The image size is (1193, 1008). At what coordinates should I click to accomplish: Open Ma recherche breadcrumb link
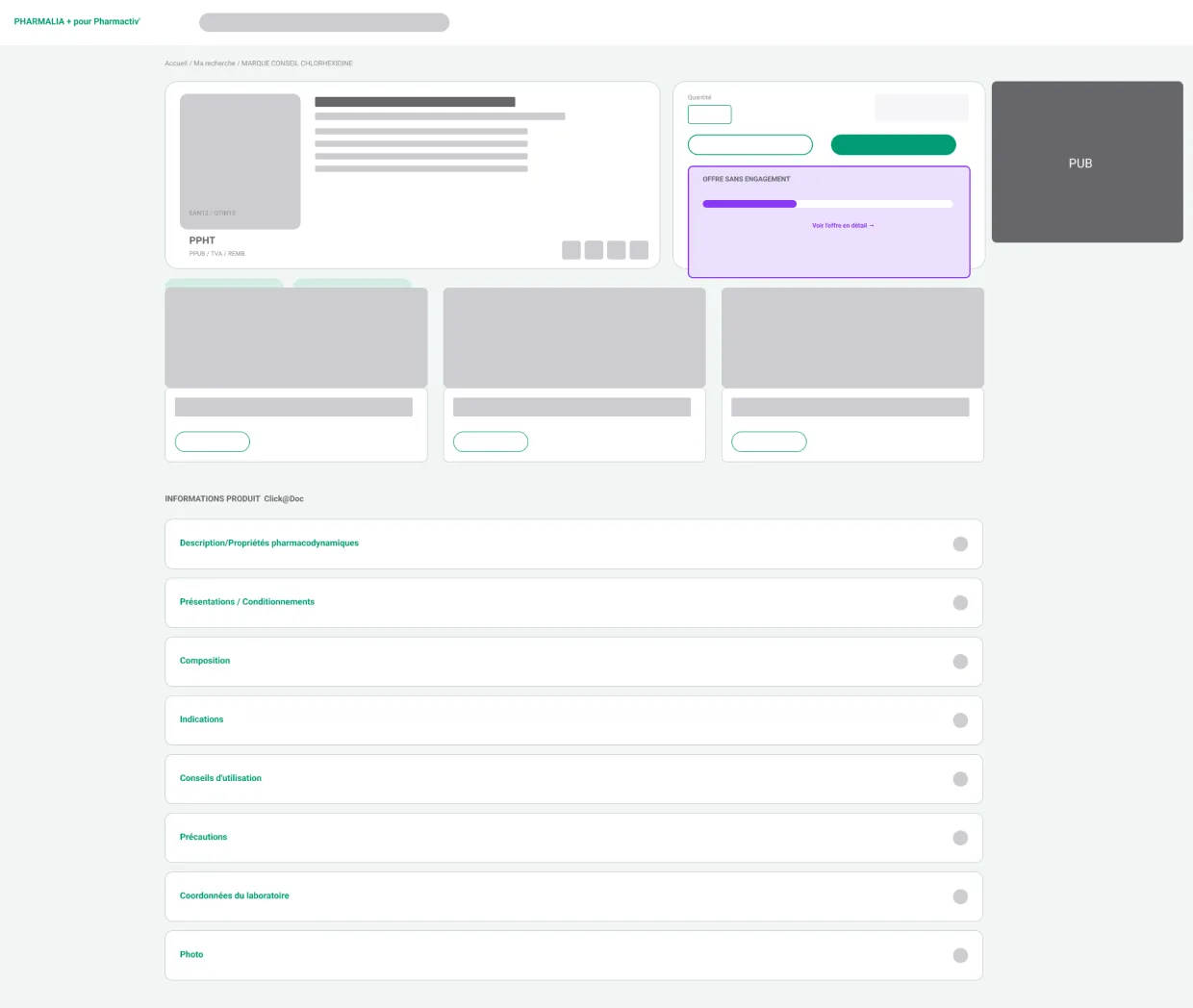tap(215, 63)
